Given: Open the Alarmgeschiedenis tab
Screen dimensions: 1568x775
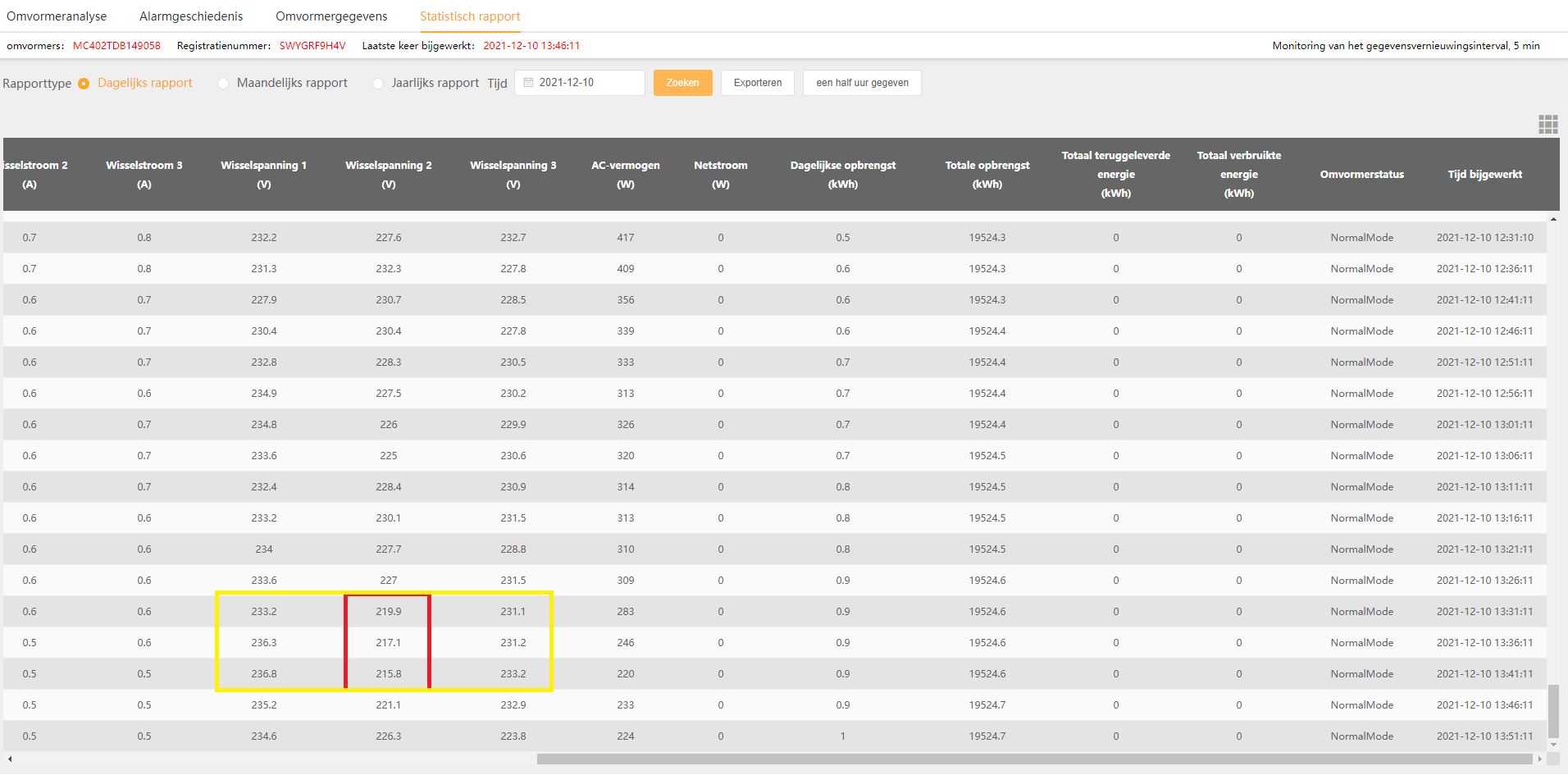Looking at the screenshot, I should click(191, 16).
